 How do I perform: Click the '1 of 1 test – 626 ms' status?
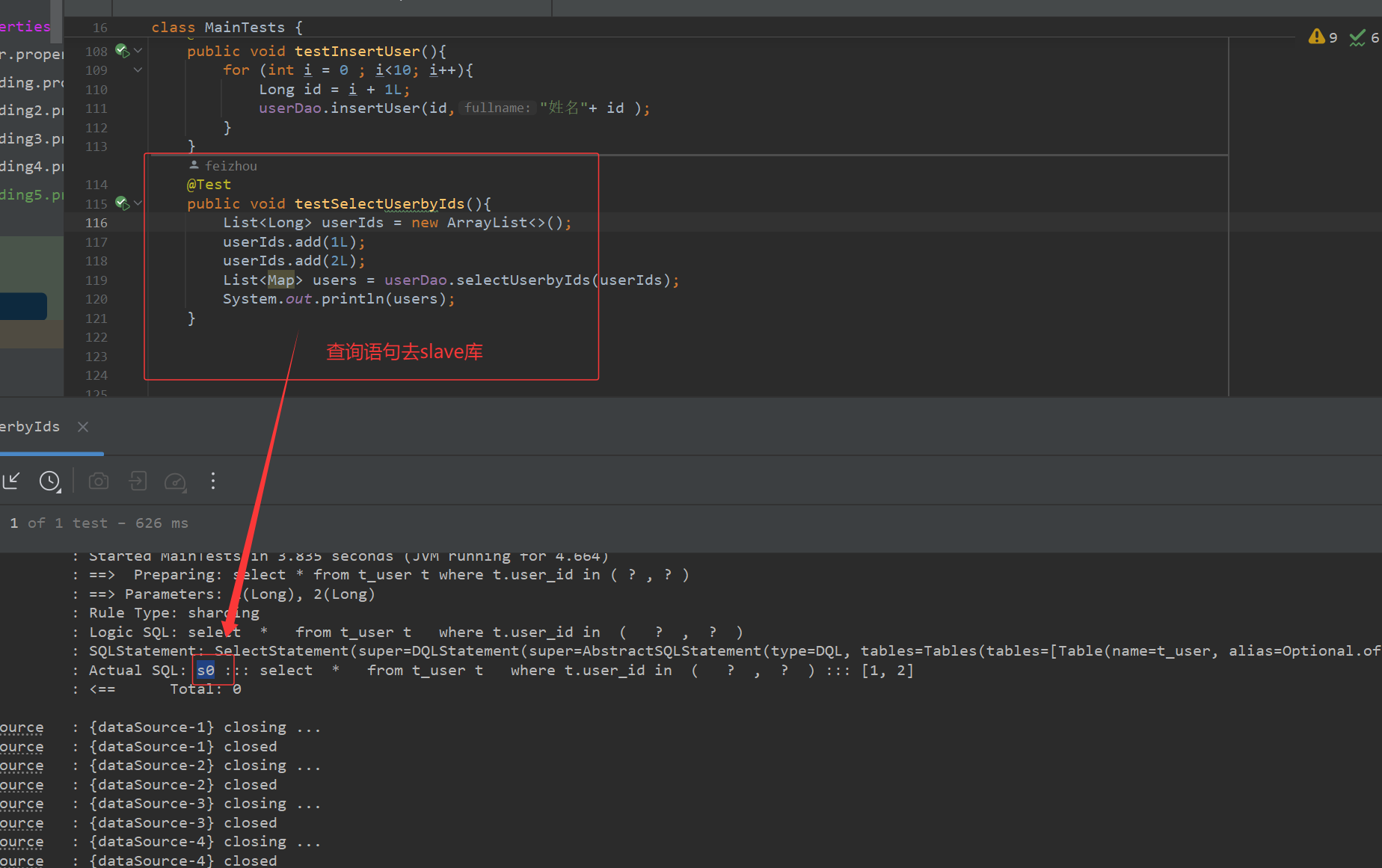click(x=99, y=523)
